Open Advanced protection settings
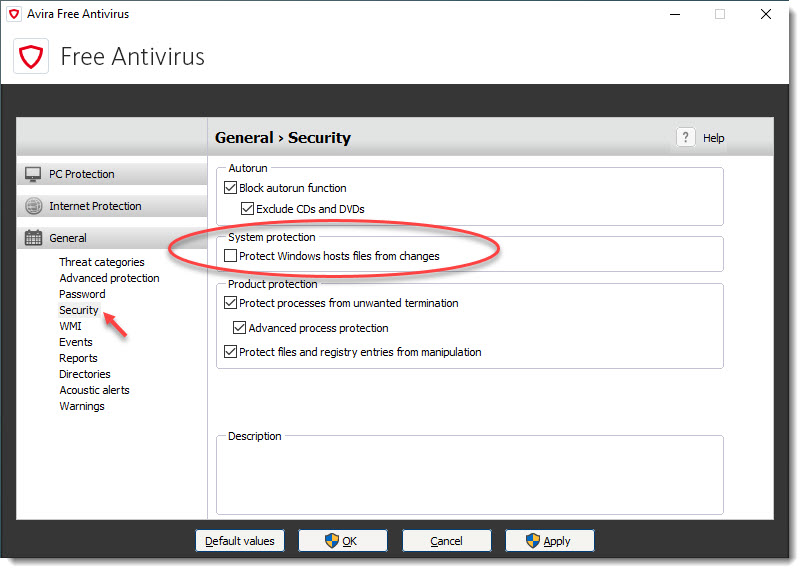Image resolution: width=804 pixels, height=573 pixels. [x=109, y=278]
